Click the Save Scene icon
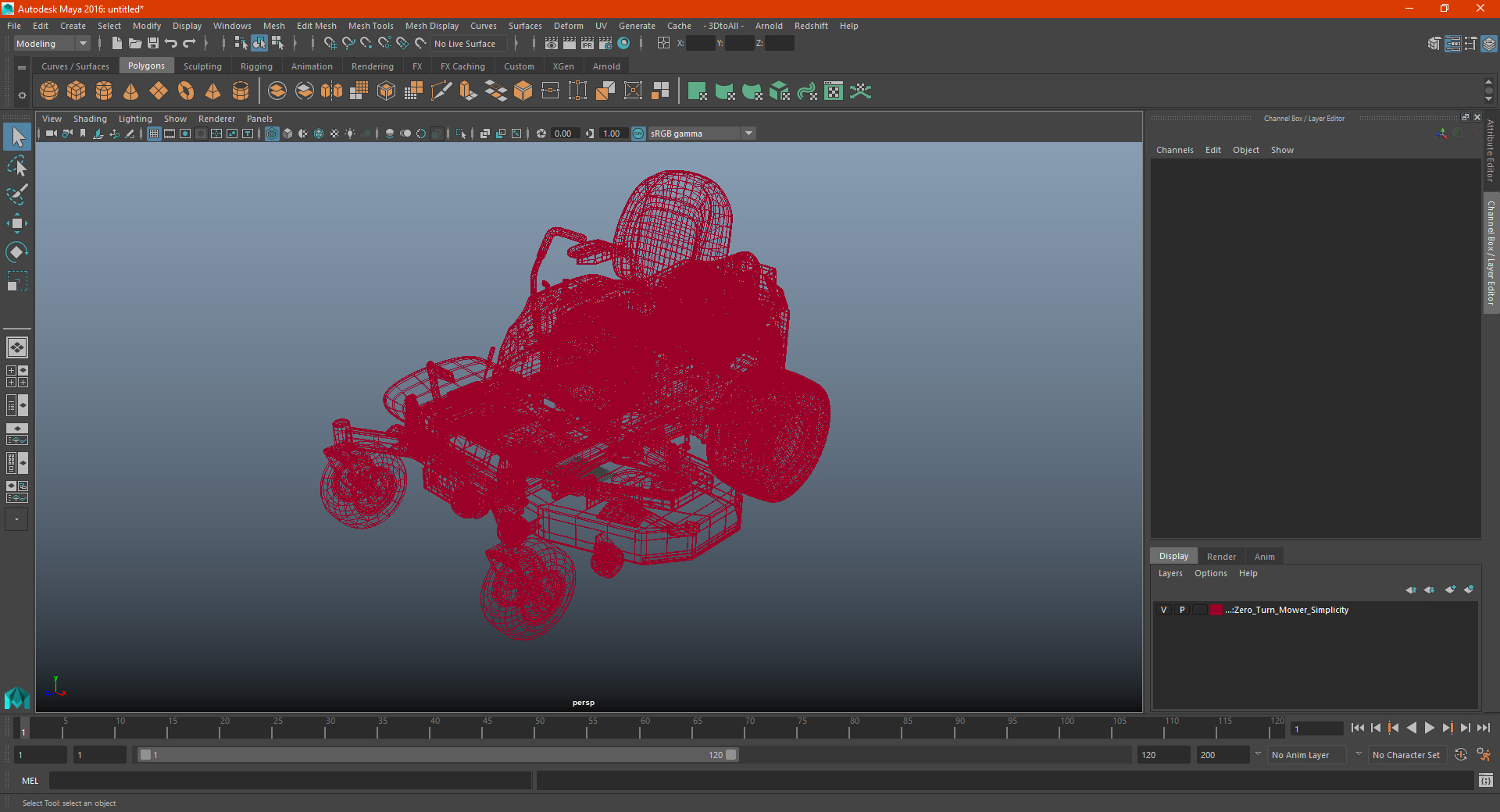 153,44
